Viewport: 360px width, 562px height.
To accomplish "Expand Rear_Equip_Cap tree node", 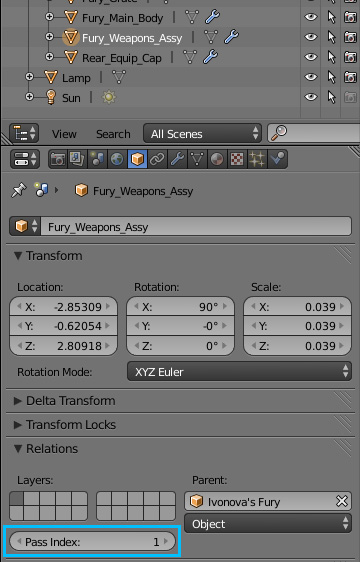I will (49, 57).
